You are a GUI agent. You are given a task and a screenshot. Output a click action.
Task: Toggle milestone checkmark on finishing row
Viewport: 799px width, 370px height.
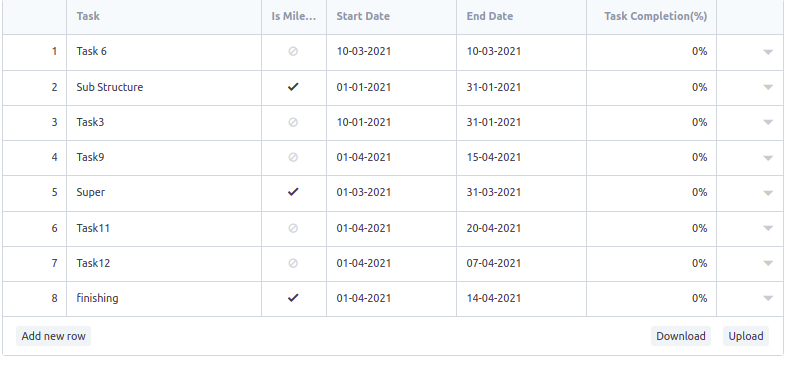(293, 298)
